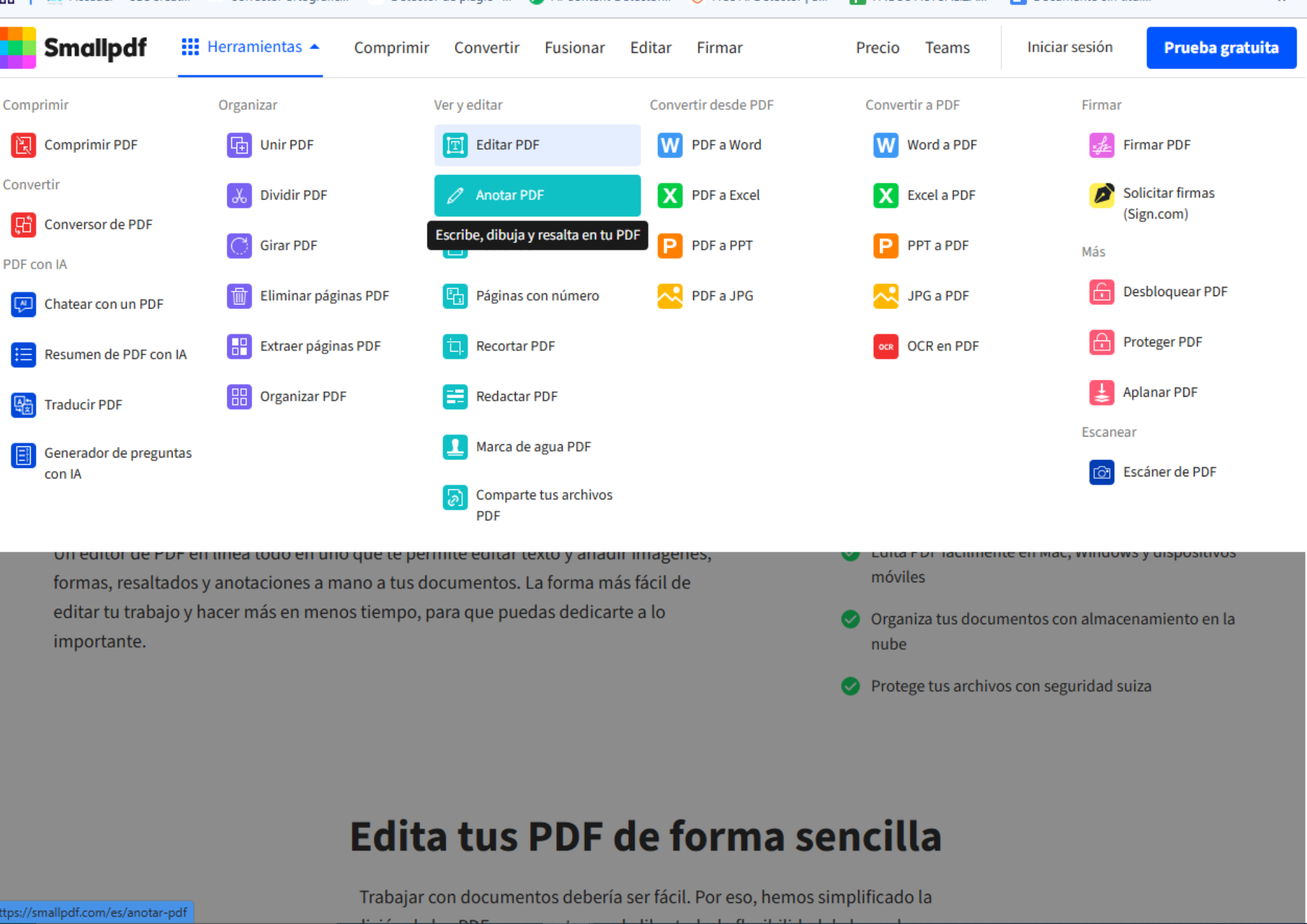The height and width of the screenshot is (924, 1307).
Task: Click the Smallpdf logo
Action: (73, 48)
